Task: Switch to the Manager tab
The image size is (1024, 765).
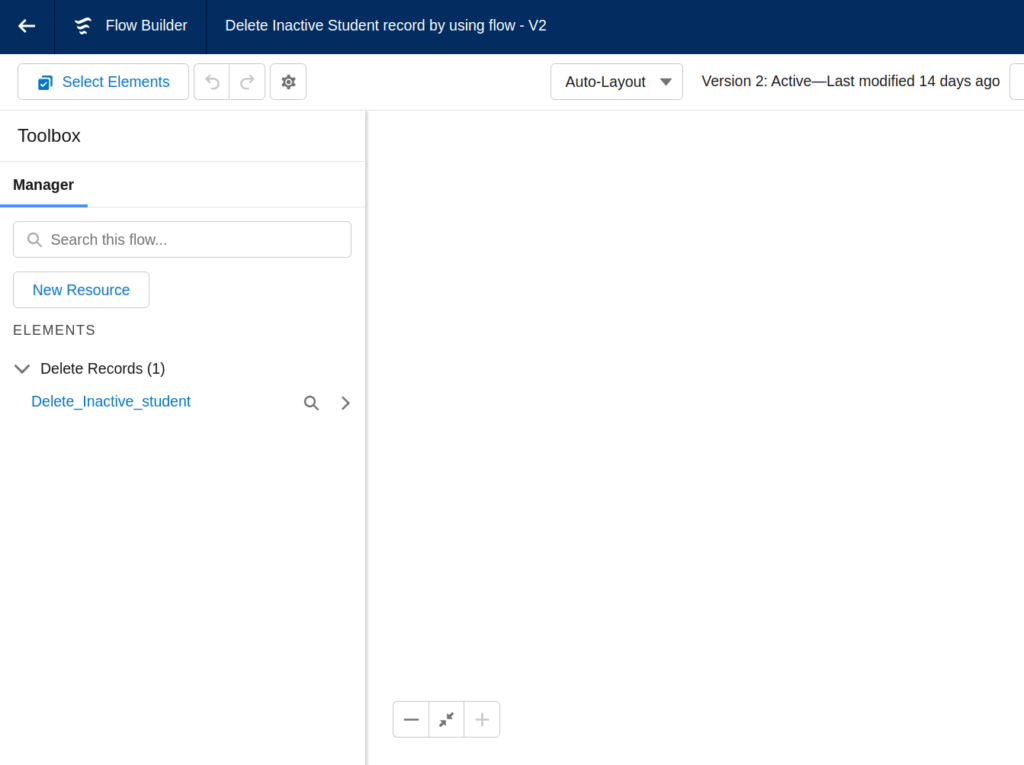Action: point(43,185)
